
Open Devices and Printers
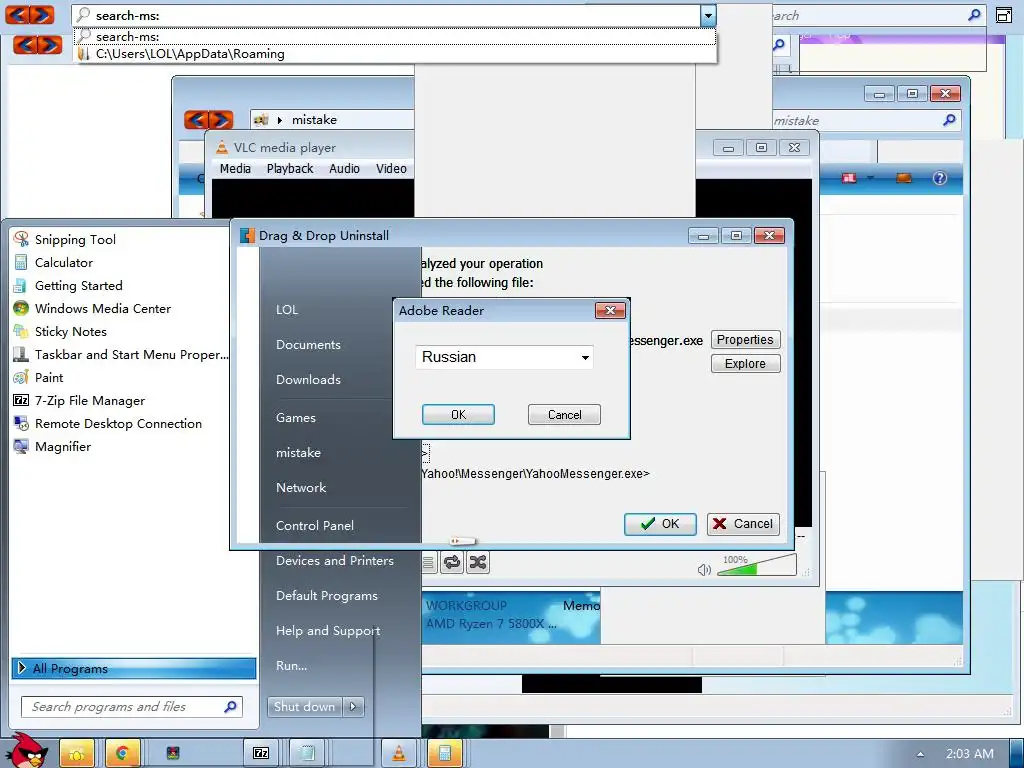(x=334, y=561)
